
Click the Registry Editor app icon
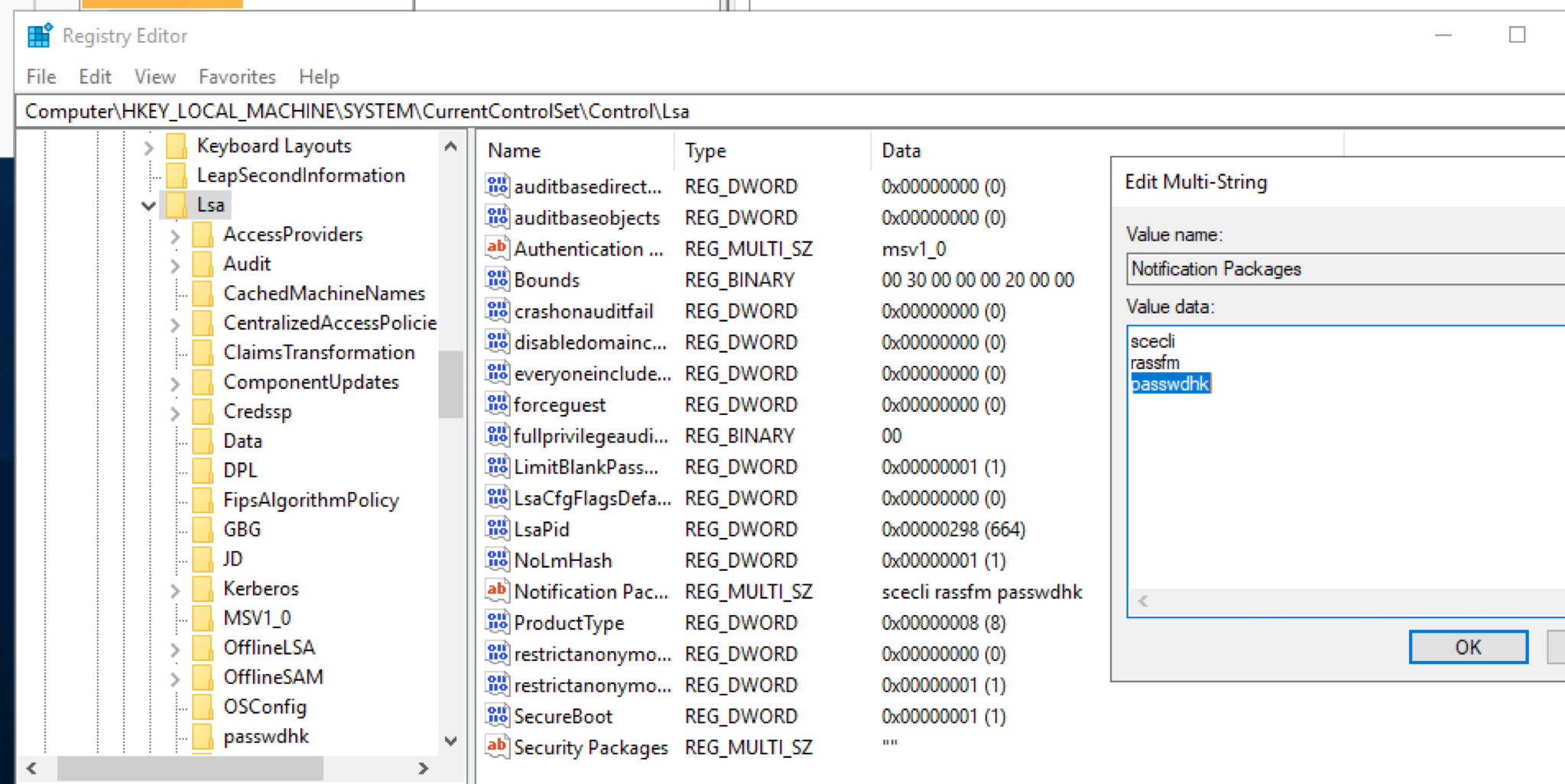39,36
